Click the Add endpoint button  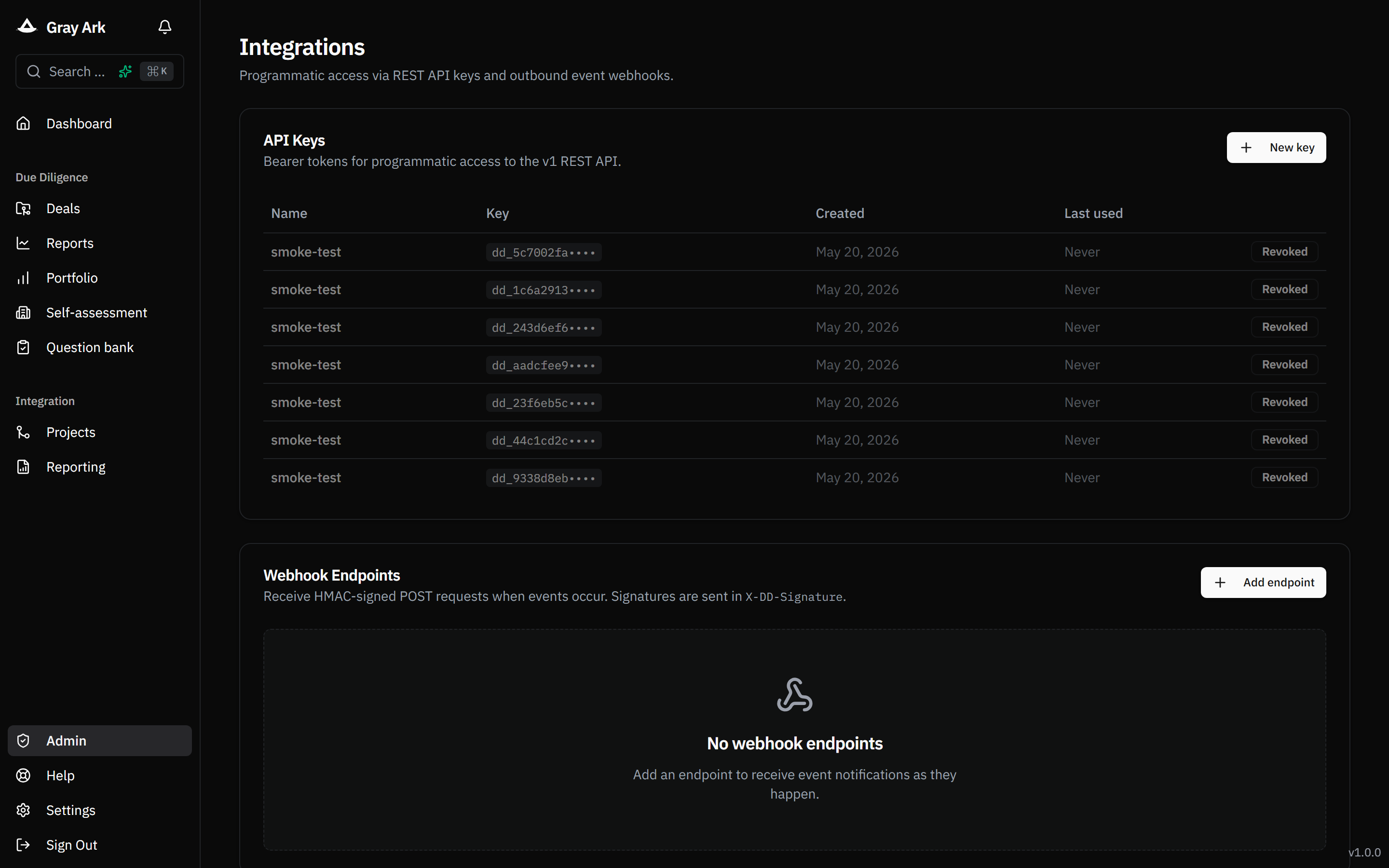(x=1263, y=583)
